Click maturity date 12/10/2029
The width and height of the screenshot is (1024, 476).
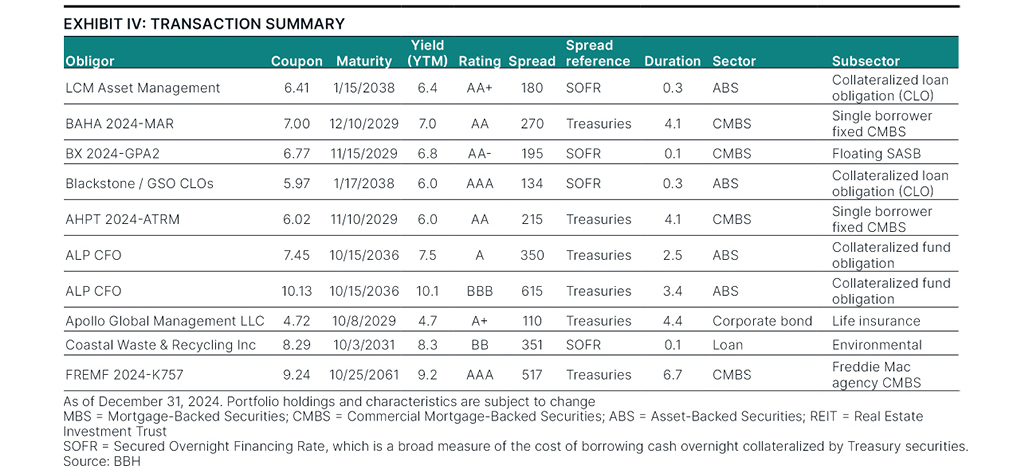click(x=364, y=123)
